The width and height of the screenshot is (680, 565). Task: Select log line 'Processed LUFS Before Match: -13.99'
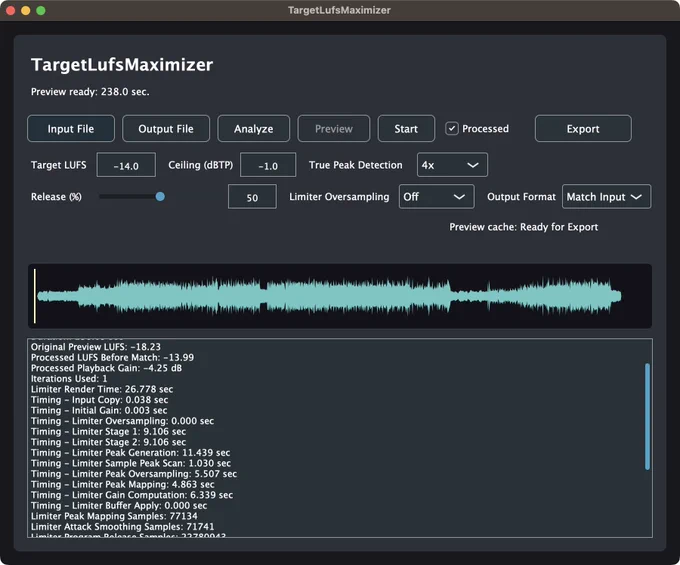click(x=112, y=357)
